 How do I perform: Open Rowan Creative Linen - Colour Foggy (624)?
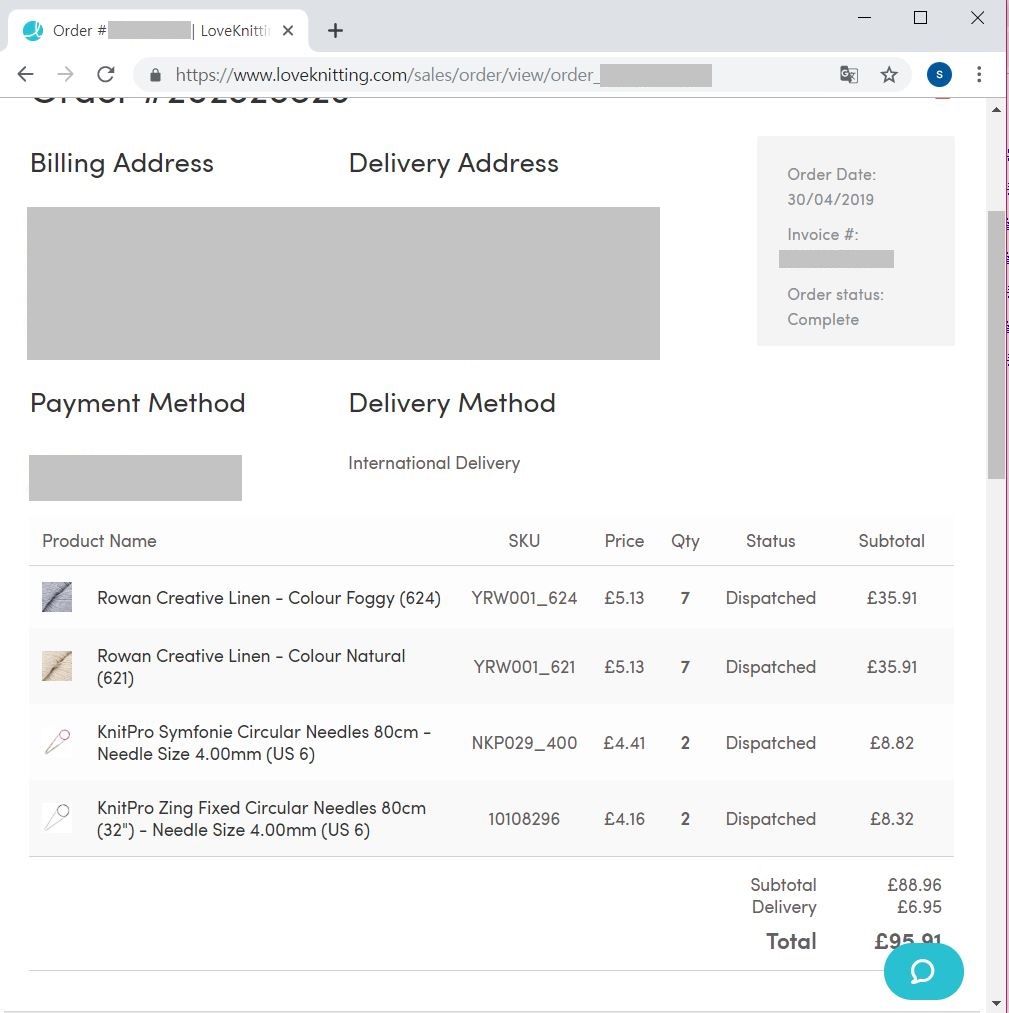tap(269, 598)
